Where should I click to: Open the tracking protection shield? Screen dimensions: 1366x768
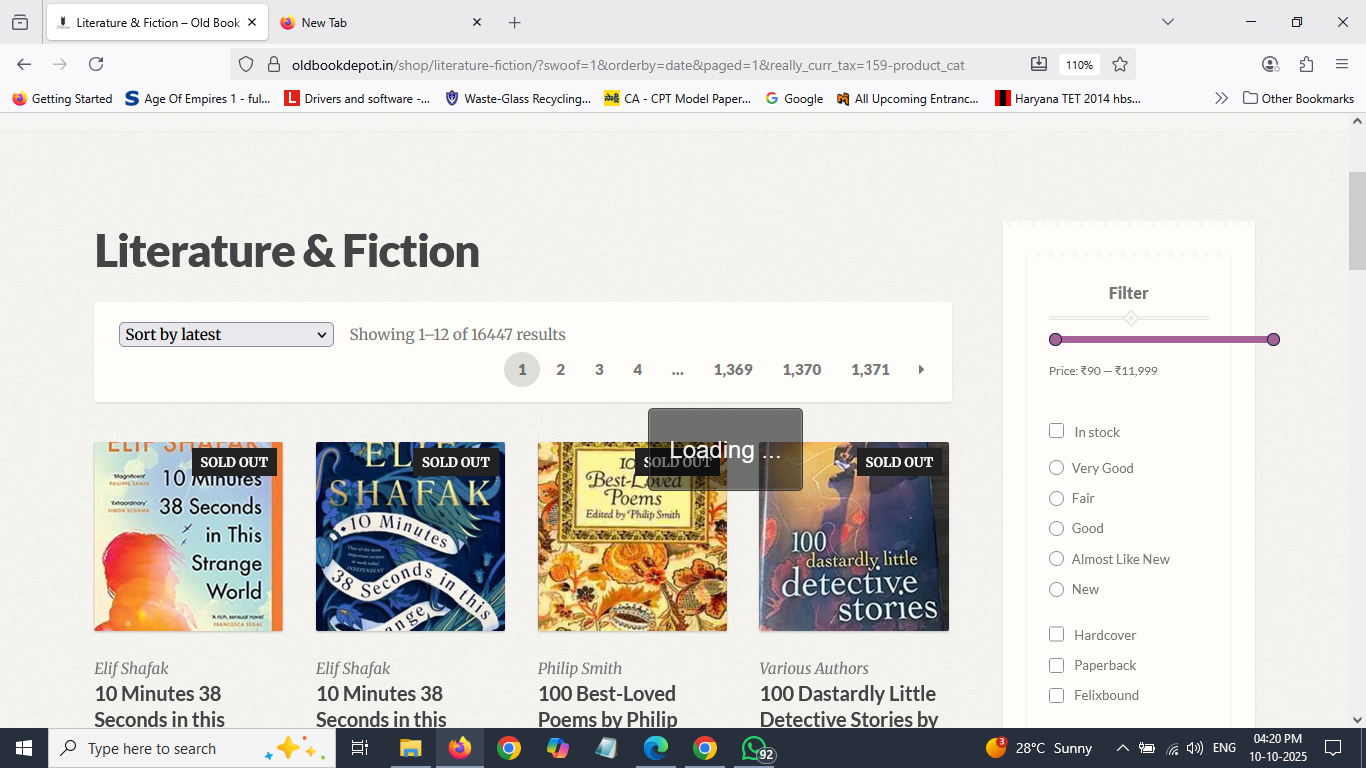[246, 65]
